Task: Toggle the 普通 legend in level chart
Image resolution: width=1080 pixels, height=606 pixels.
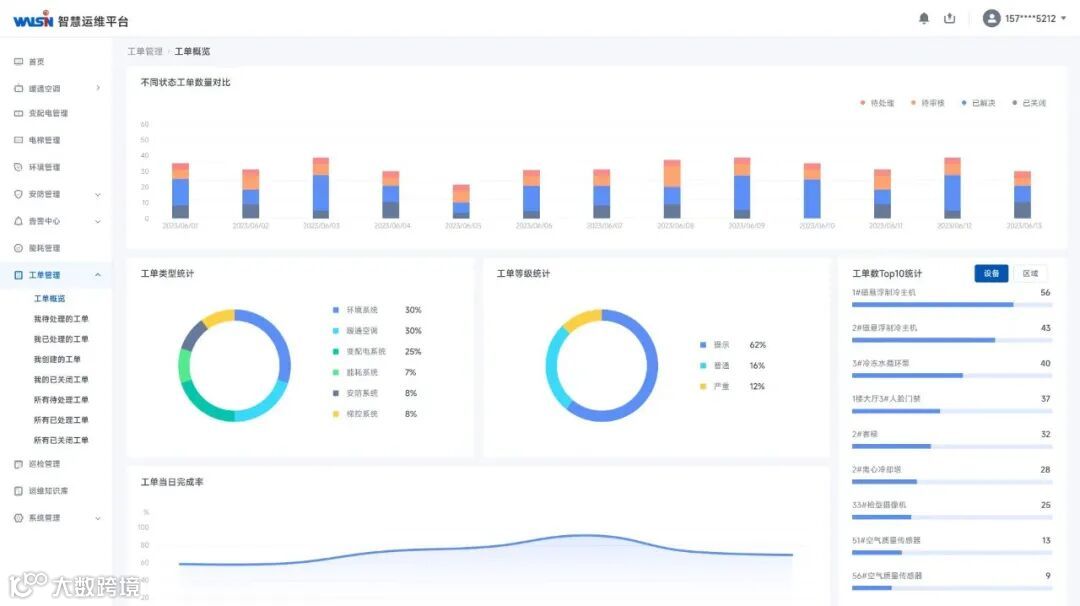Action: click(x=714, y=366)
